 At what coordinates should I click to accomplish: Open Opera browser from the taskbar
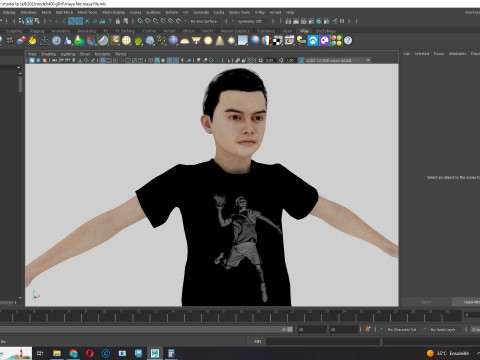(x=89, y=353)
